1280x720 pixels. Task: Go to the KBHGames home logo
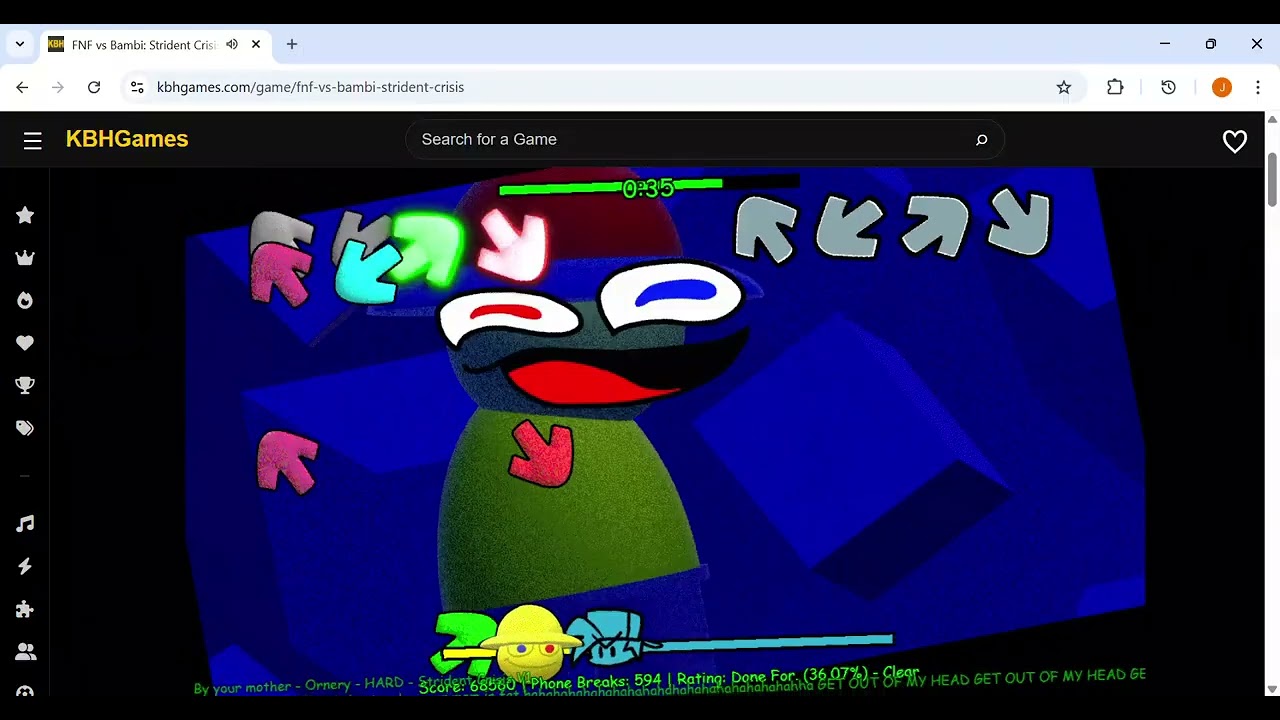pyautogui.click(x=127, y=139)
